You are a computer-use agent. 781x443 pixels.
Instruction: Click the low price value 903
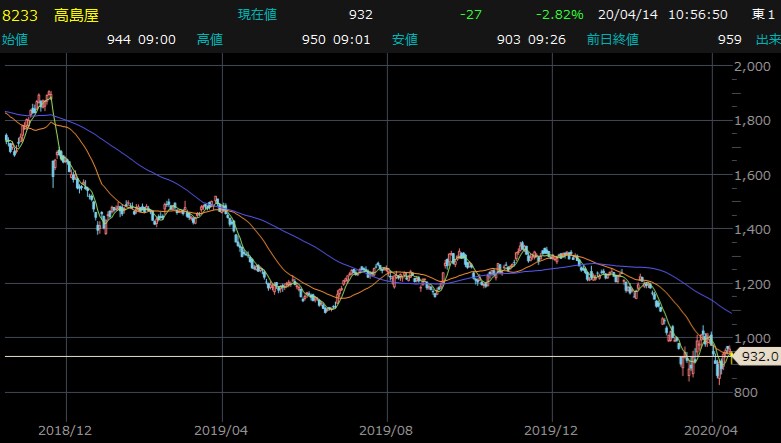click(509, 39)
